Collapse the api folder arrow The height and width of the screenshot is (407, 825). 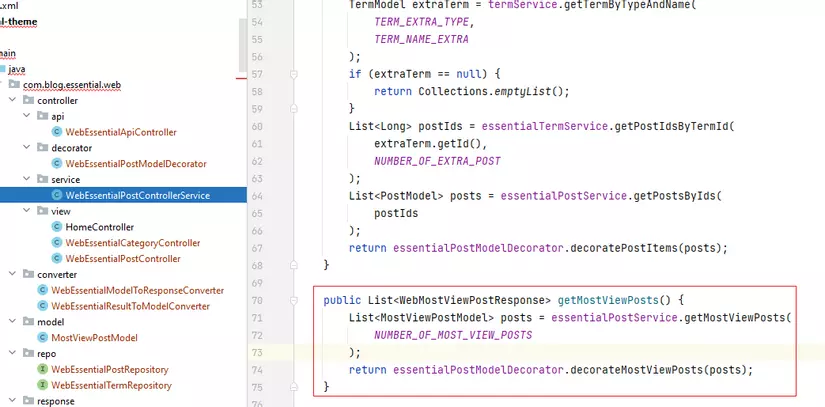pyautogui.click(x=27, y=116)
